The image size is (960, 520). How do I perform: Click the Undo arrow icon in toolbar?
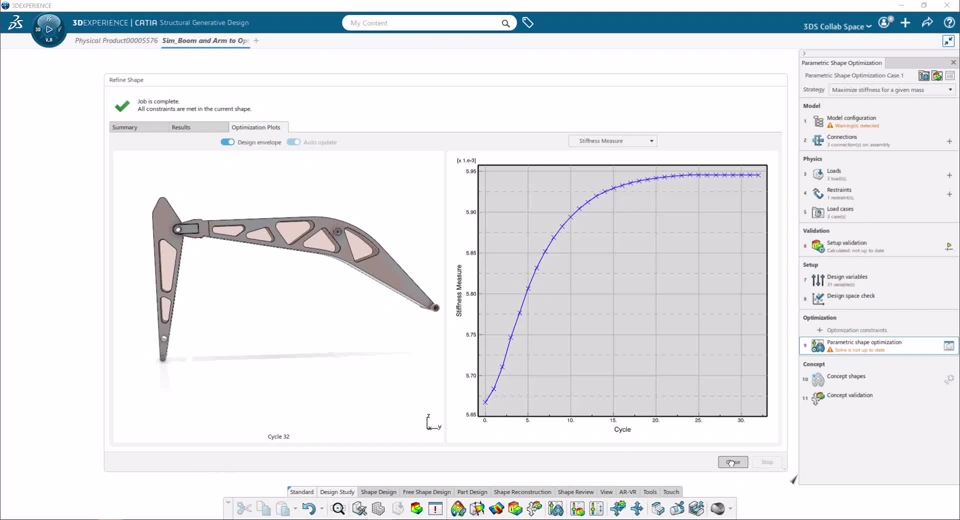[x=309, y=508]
